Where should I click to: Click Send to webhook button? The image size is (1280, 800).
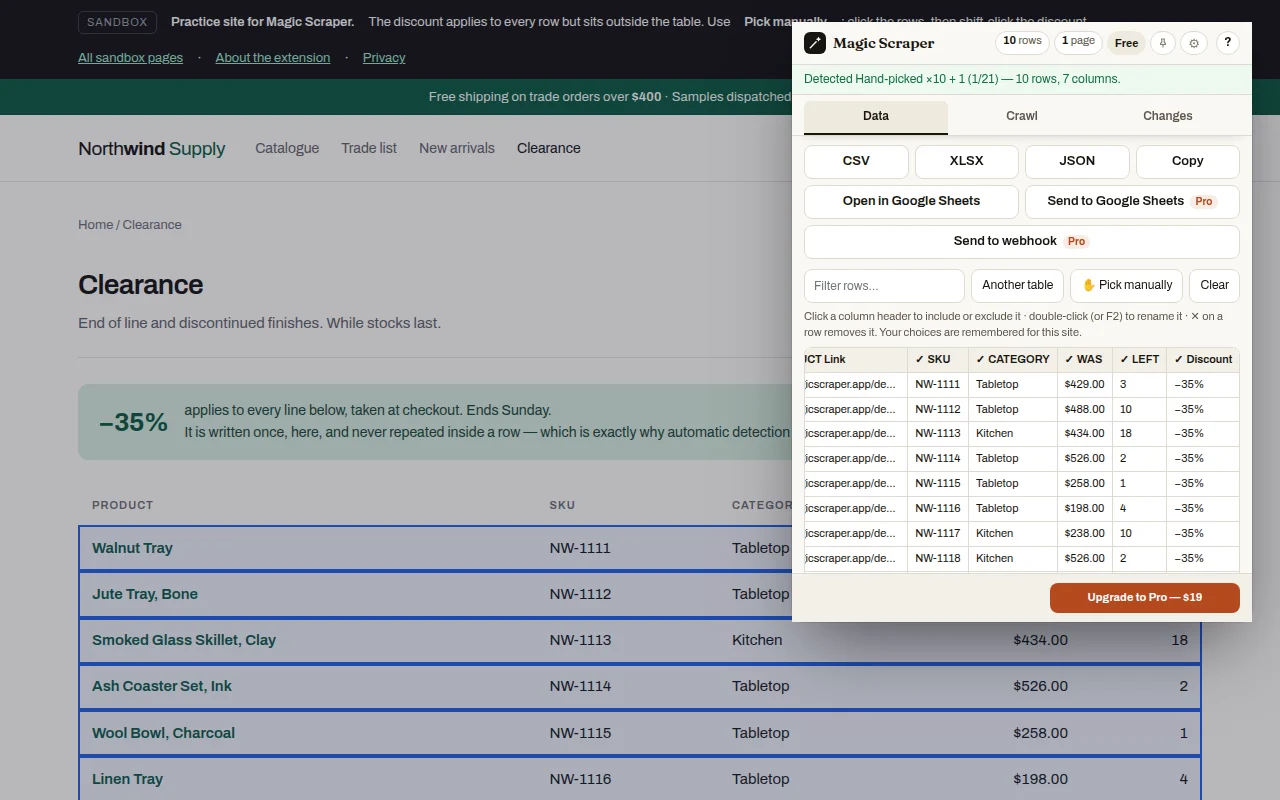(x=1022, y=241)
